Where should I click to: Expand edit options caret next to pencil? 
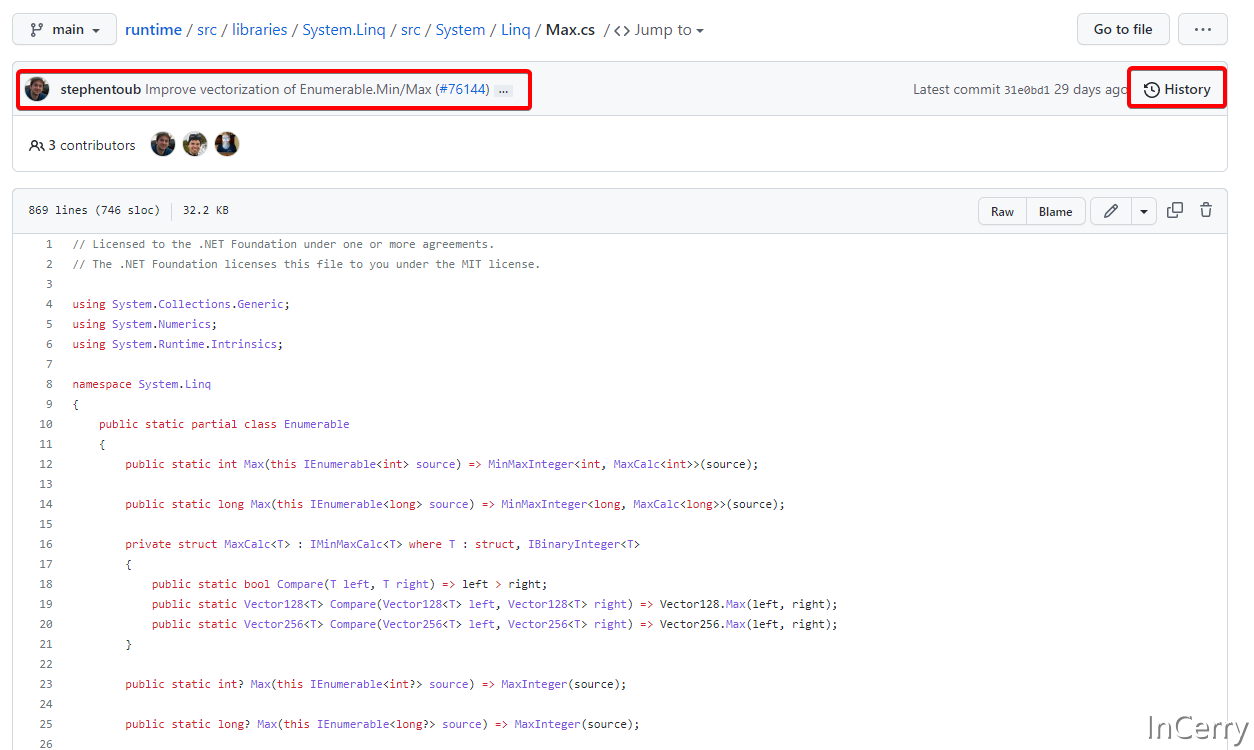pos(1144,211)
